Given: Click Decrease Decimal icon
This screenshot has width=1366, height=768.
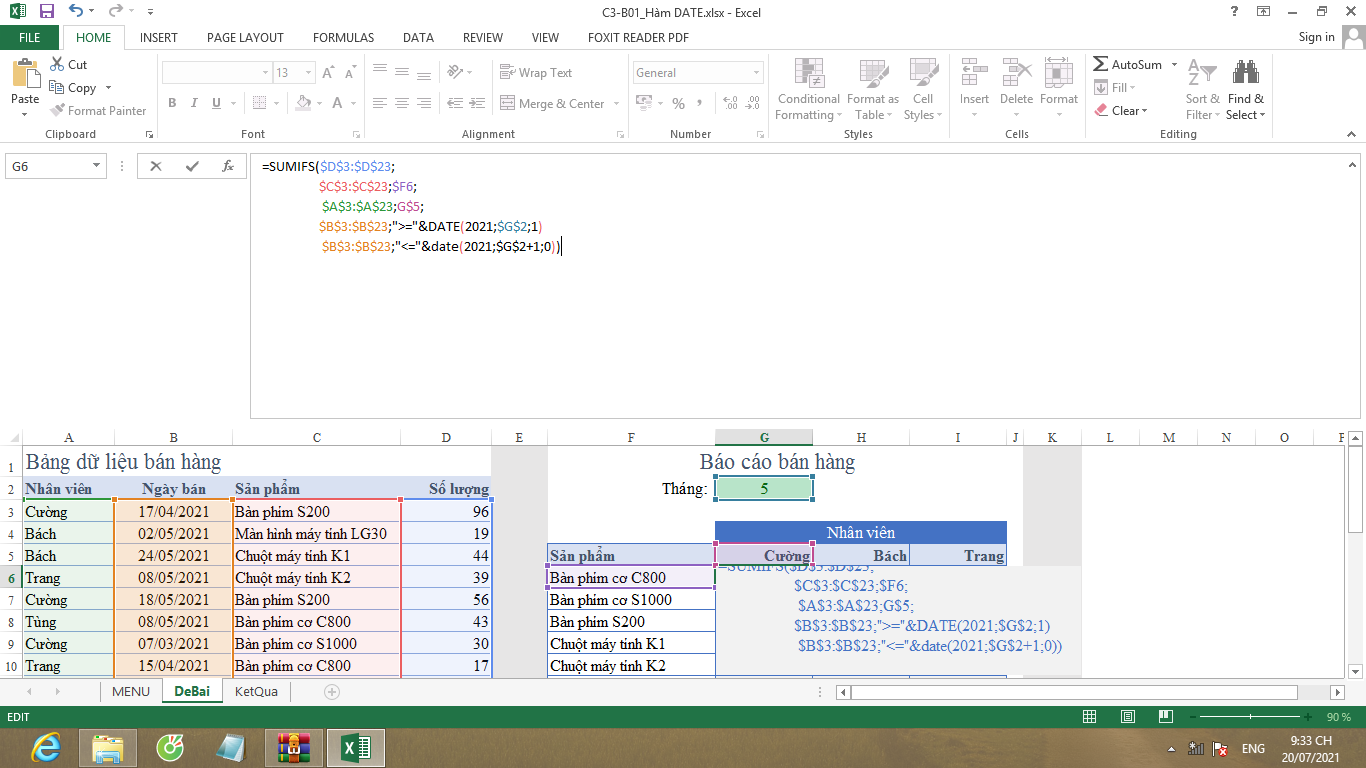Looking at the screenshot, I should click(753, 103).
